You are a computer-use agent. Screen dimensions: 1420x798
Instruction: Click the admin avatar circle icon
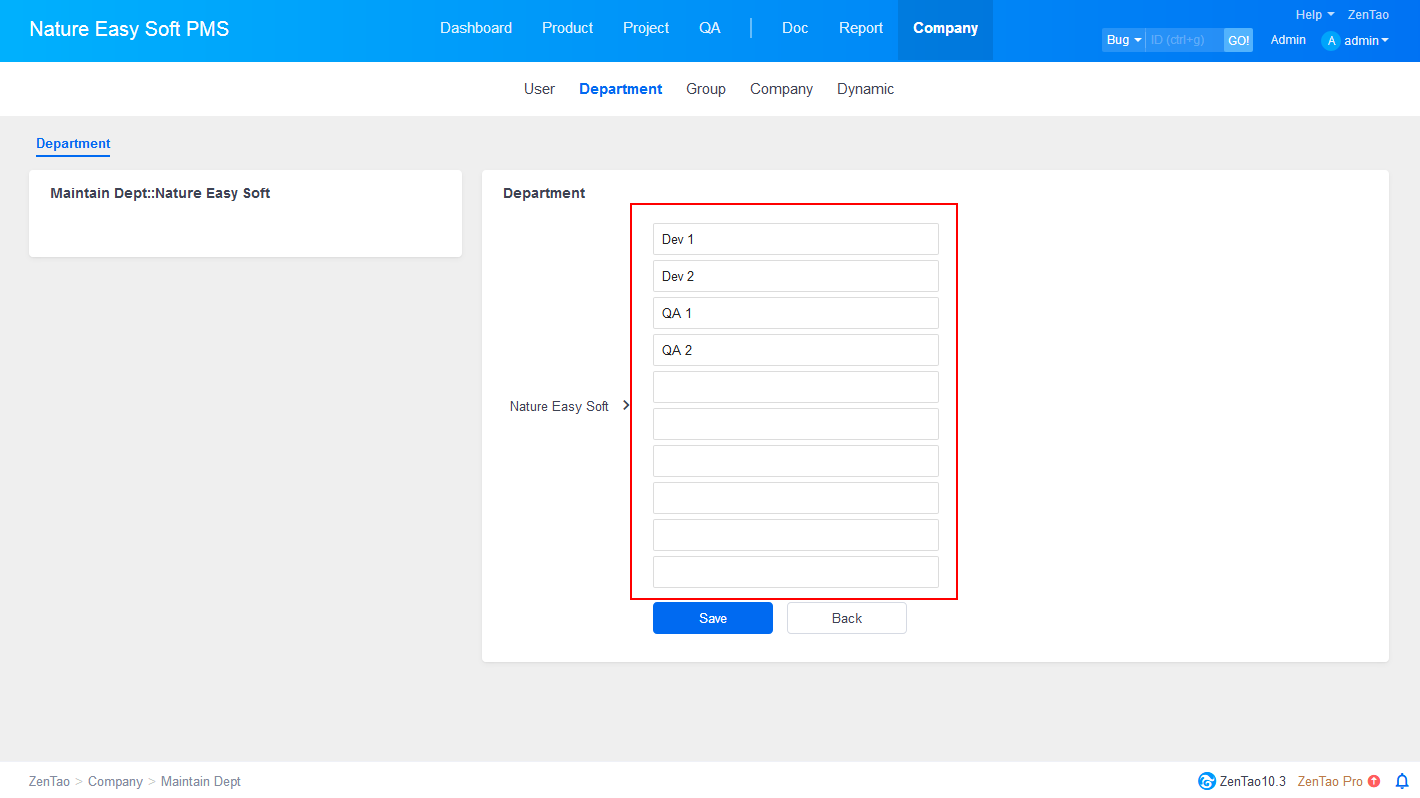coord(1330,41)
